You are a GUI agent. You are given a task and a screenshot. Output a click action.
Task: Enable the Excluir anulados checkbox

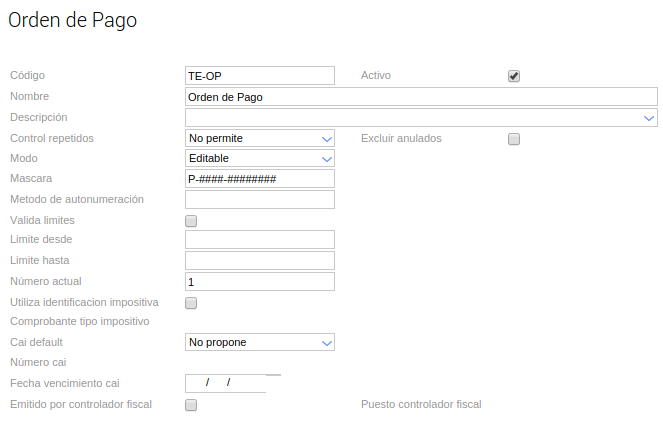[x=514, y=139]
